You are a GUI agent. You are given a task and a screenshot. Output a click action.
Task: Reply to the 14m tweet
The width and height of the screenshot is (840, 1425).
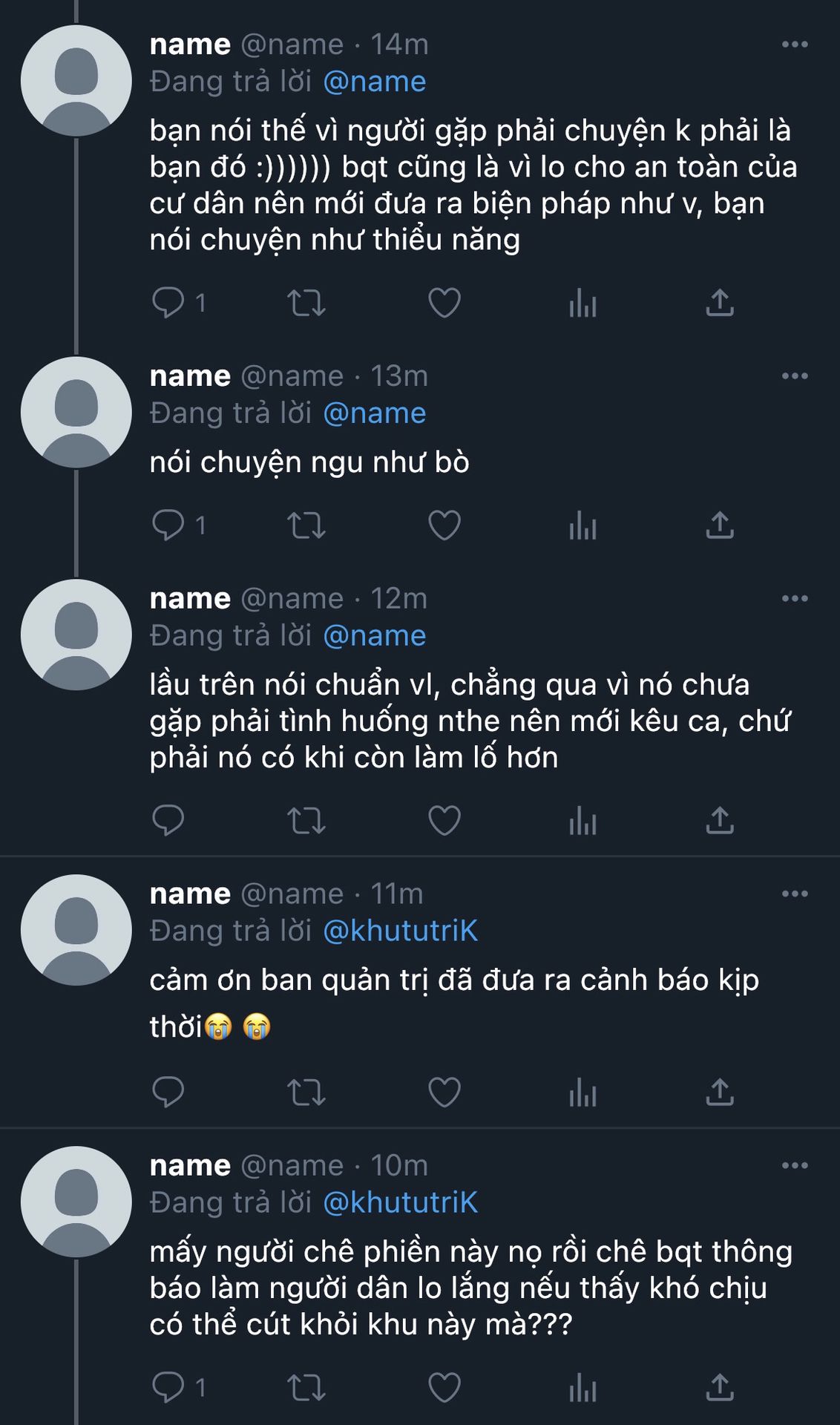(x=168, y=303)
